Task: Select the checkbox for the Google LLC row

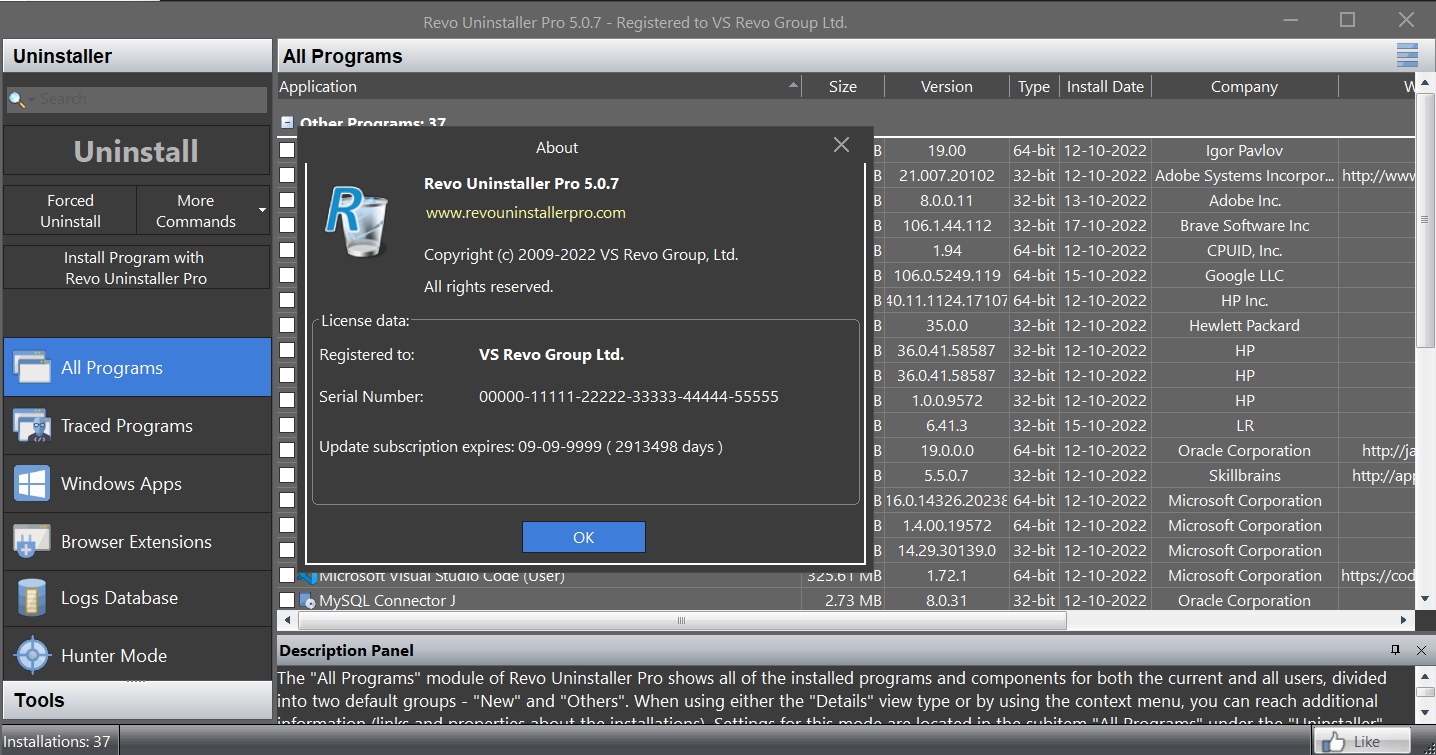Action: point(287,275)
